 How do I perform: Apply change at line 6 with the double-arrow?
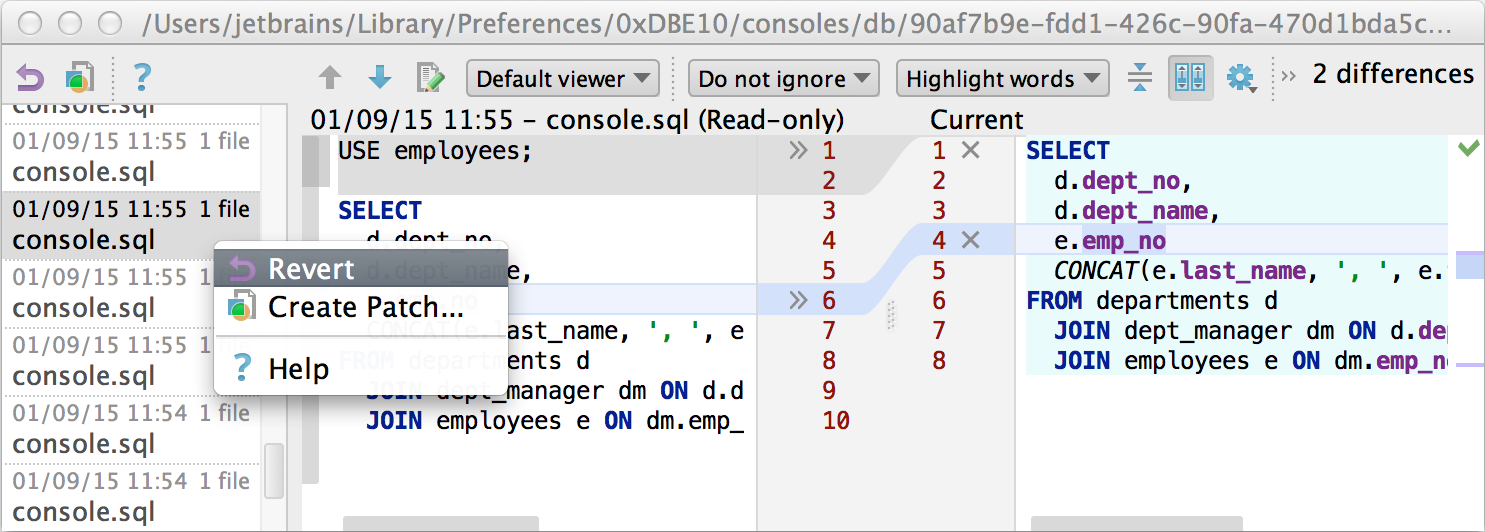coord(797,300)
